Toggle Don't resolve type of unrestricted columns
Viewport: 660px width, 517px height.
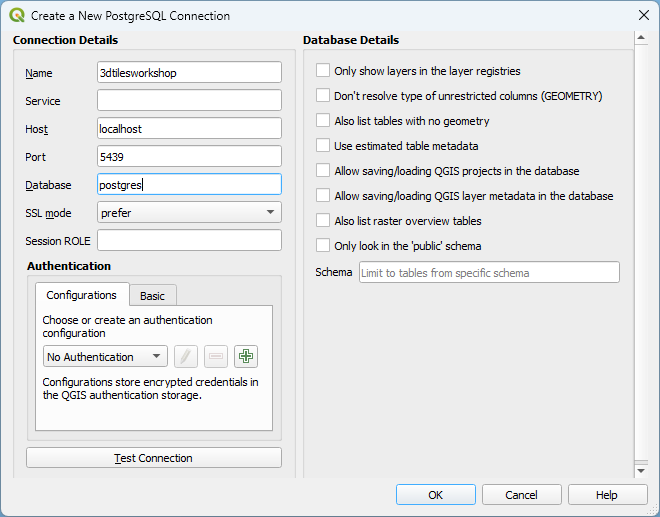point(323,96)
